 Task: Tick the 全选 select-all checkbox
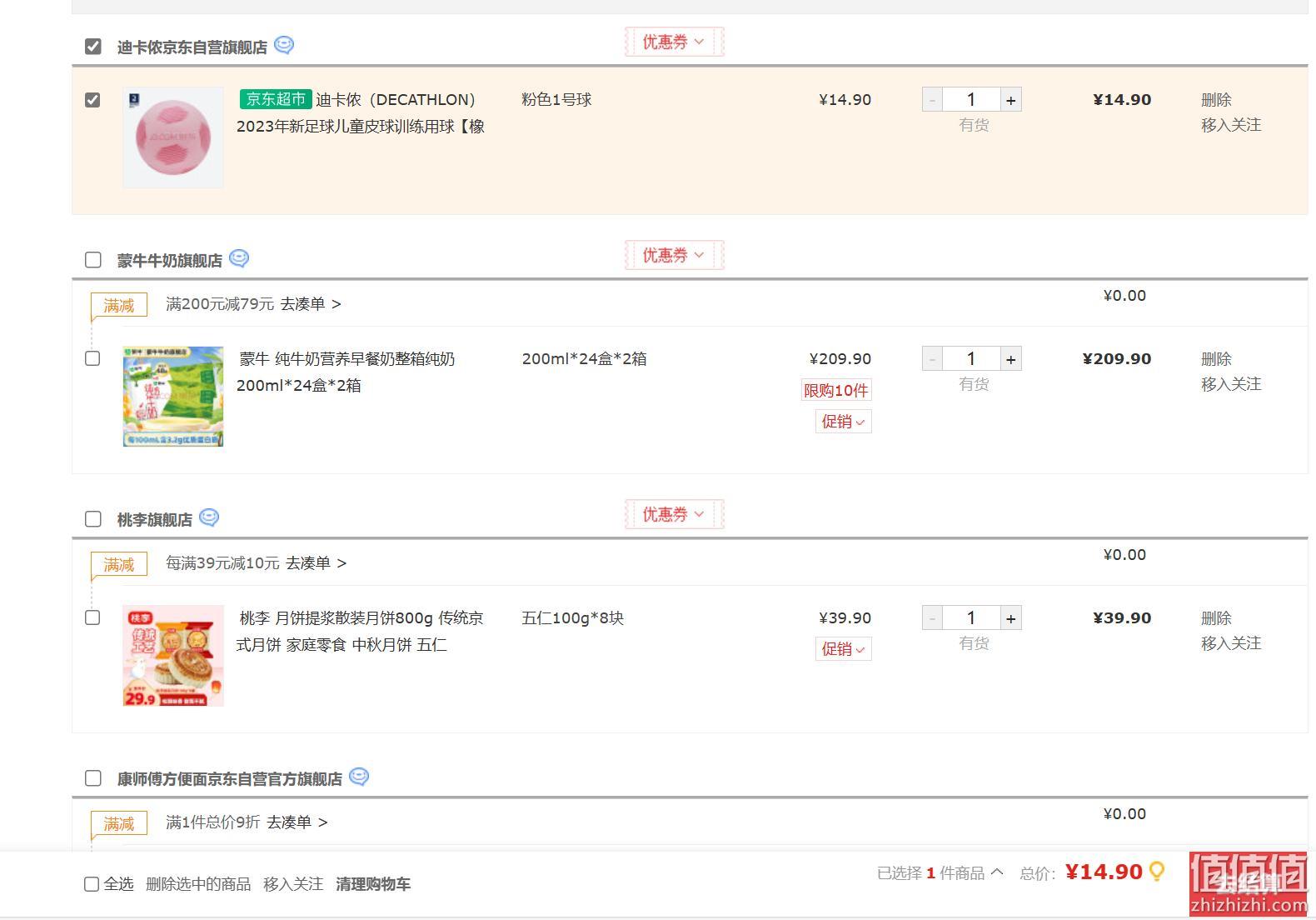point(92,884)
